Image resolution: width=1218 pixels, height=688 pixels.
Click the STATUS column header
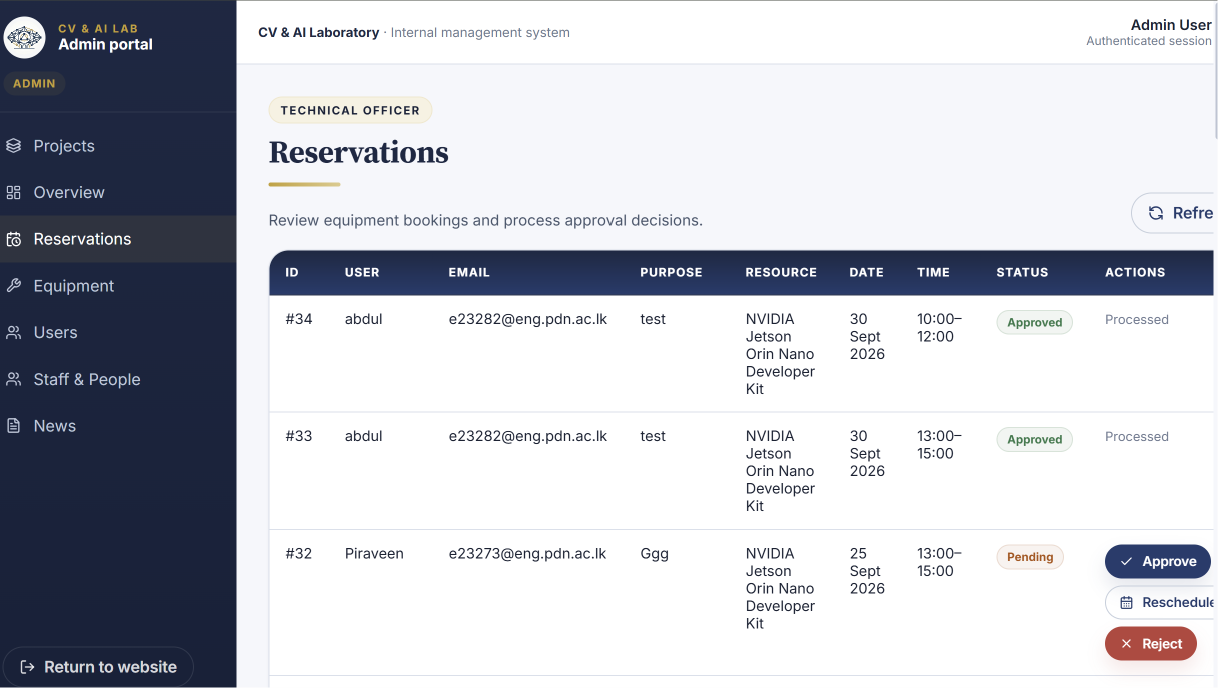[x=1022, y=272]
